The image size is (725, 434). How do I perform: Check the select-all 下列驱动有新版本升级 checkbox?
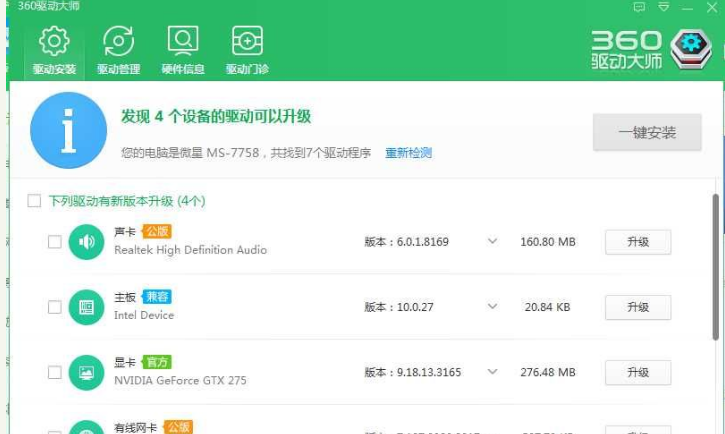coord(34,201)
